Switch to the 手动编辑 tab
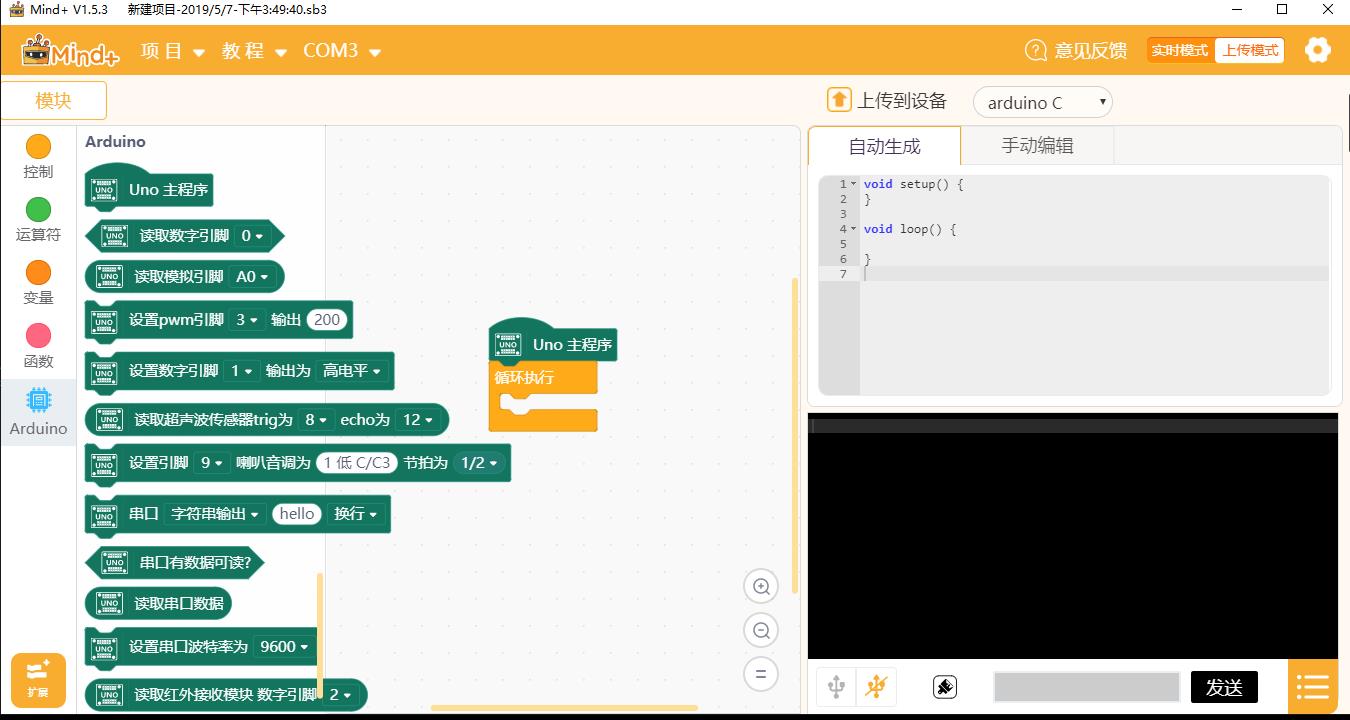The width and height of the screenshot is (1350, 720). [1037, 146]
